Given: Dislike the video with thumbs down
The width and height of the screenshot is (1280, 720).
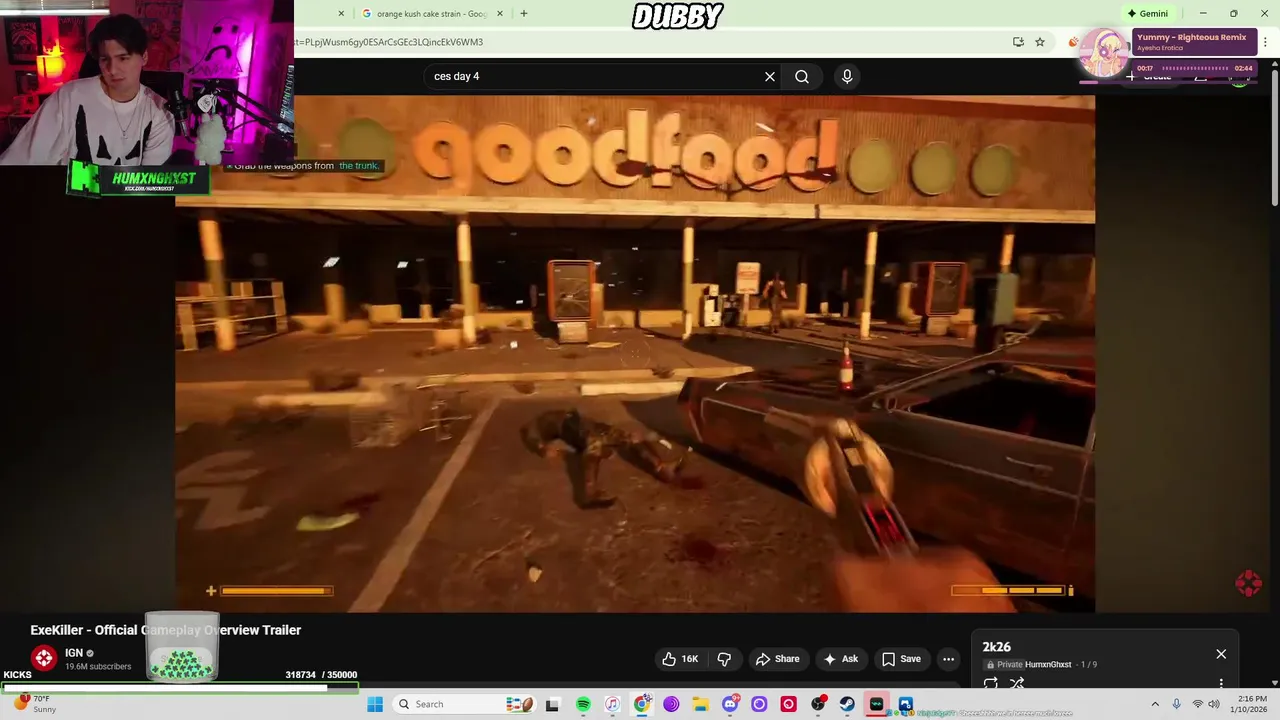Looking at the screenshot, I should pos(724,659).
